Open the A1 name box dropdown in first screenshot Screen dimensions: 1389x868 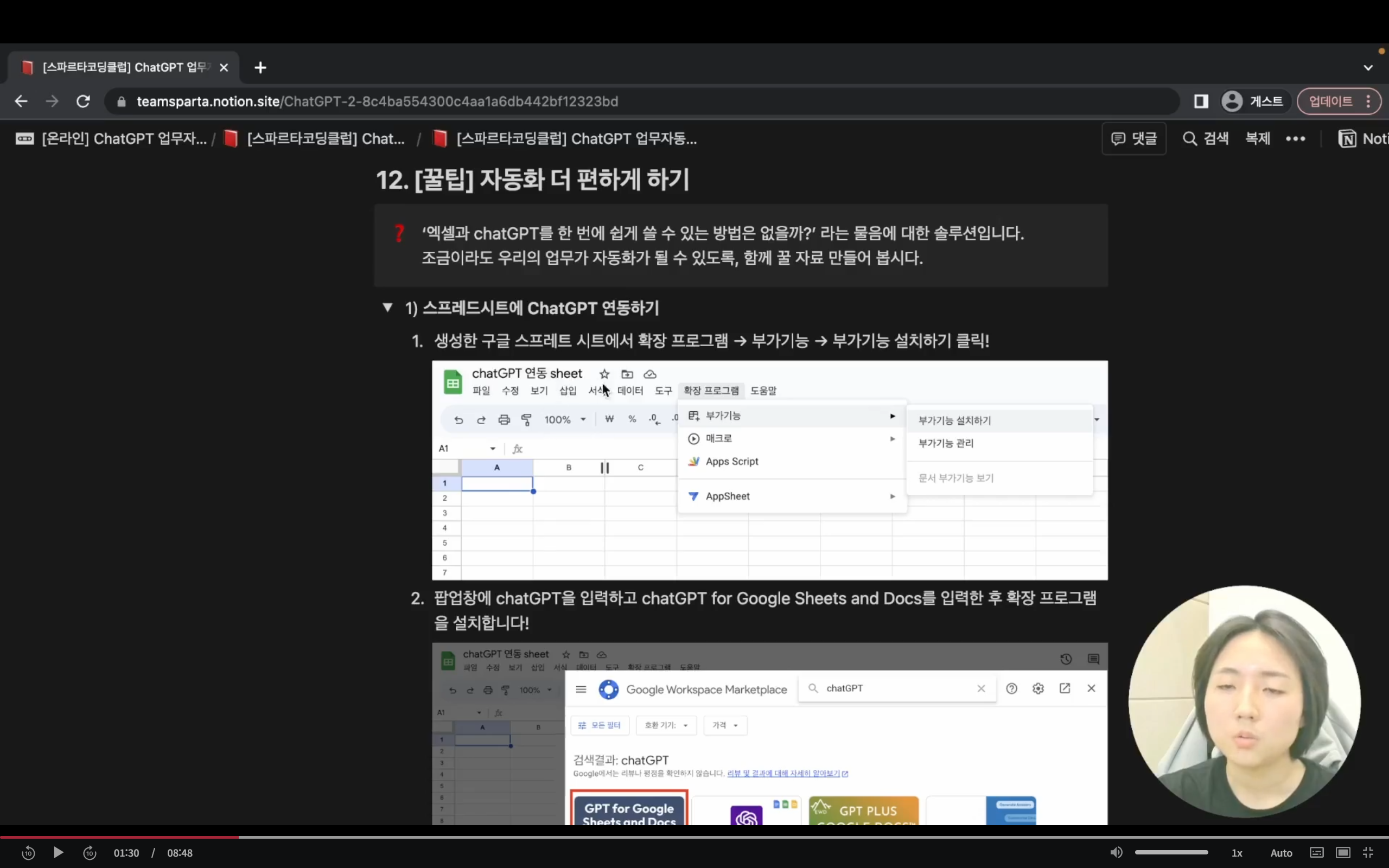493,448
